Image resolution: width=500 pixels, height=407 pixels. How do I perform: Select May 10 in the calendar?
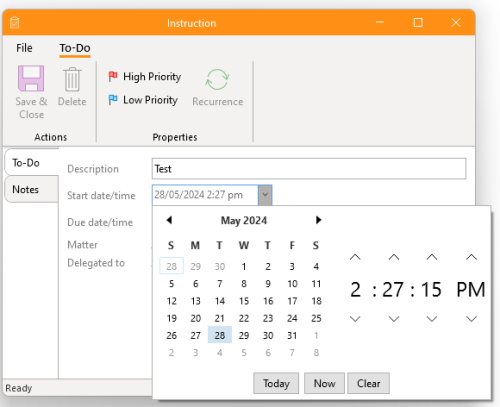tap(292, 284)
